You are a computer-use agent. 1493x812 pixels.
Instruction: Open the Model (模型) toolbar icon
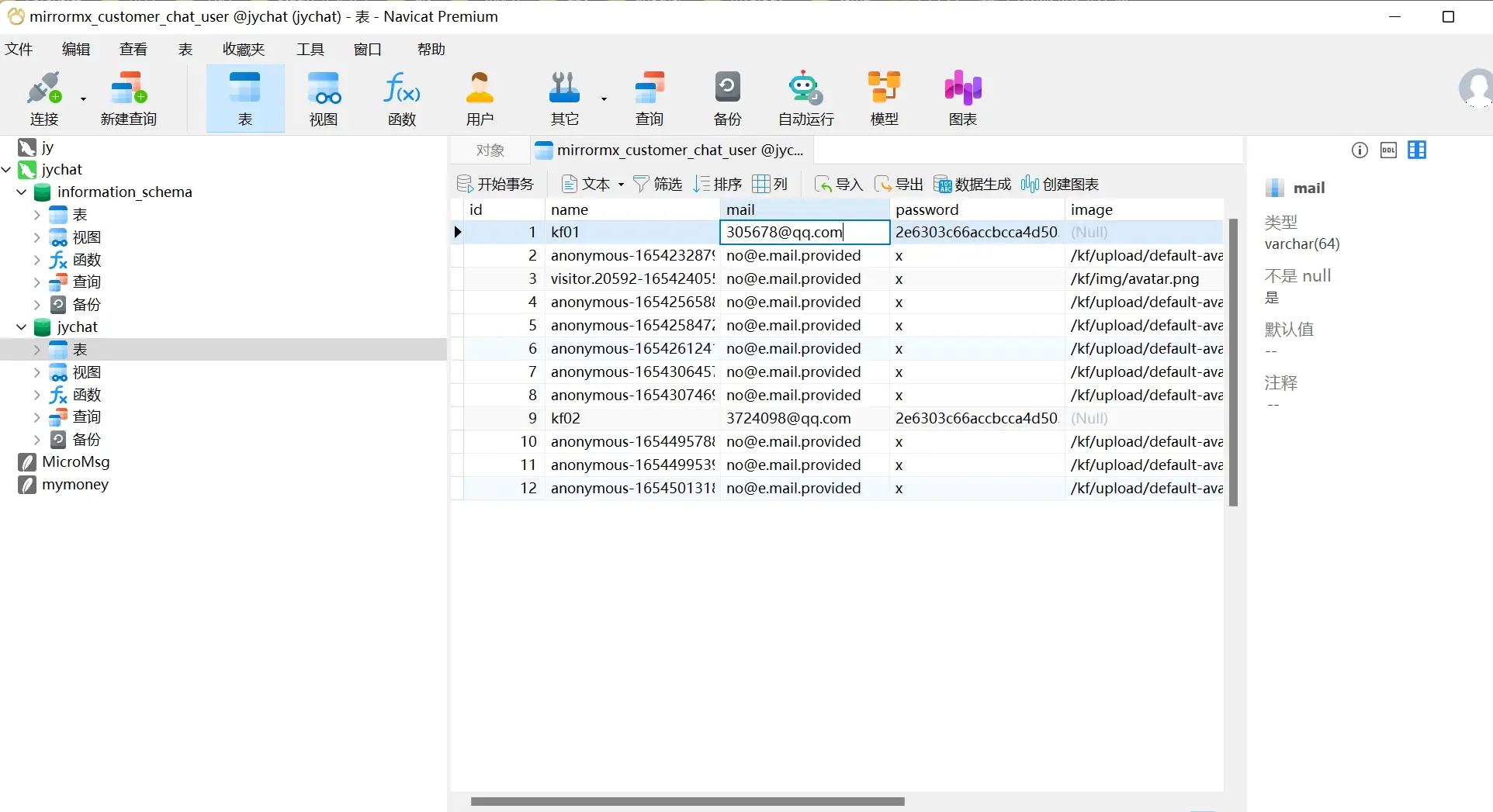(884, 98)
